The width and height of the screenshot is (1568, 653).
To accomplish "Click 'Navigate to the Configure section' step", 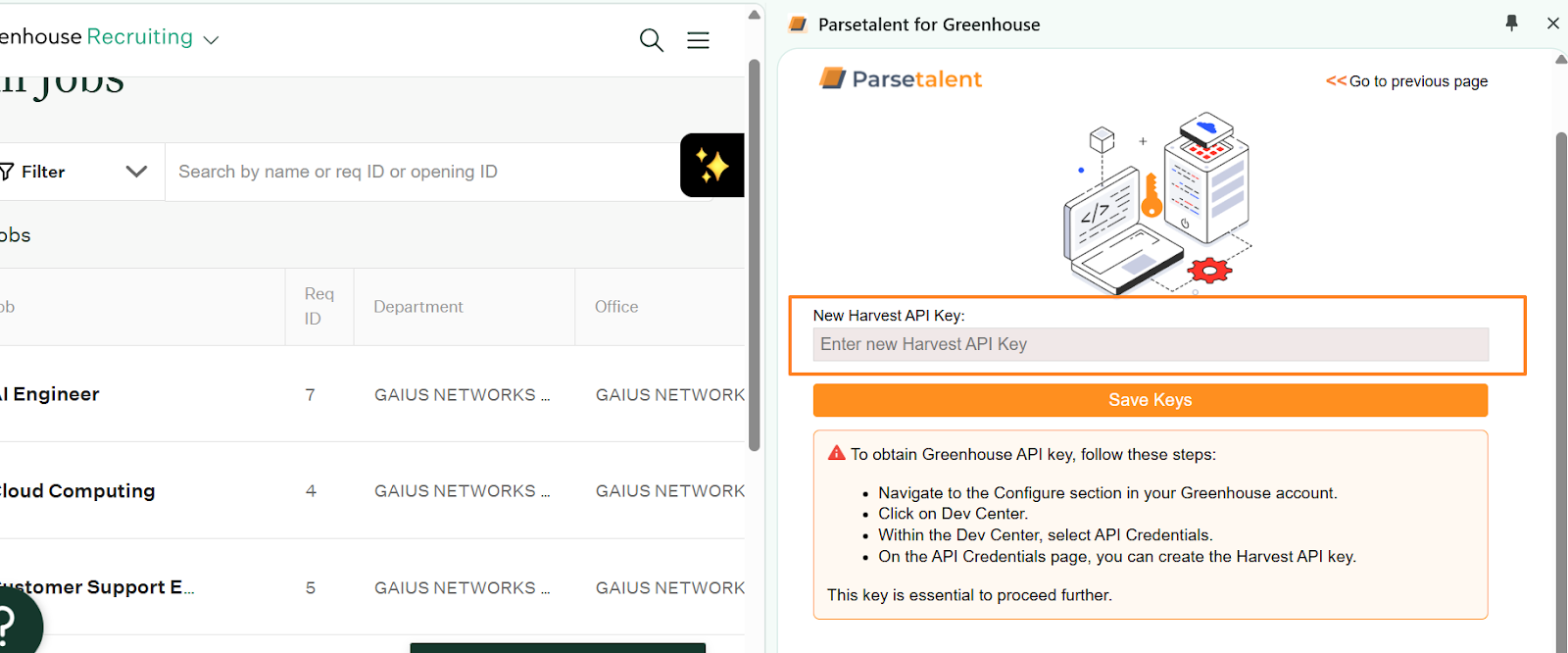I will 1107,493.
